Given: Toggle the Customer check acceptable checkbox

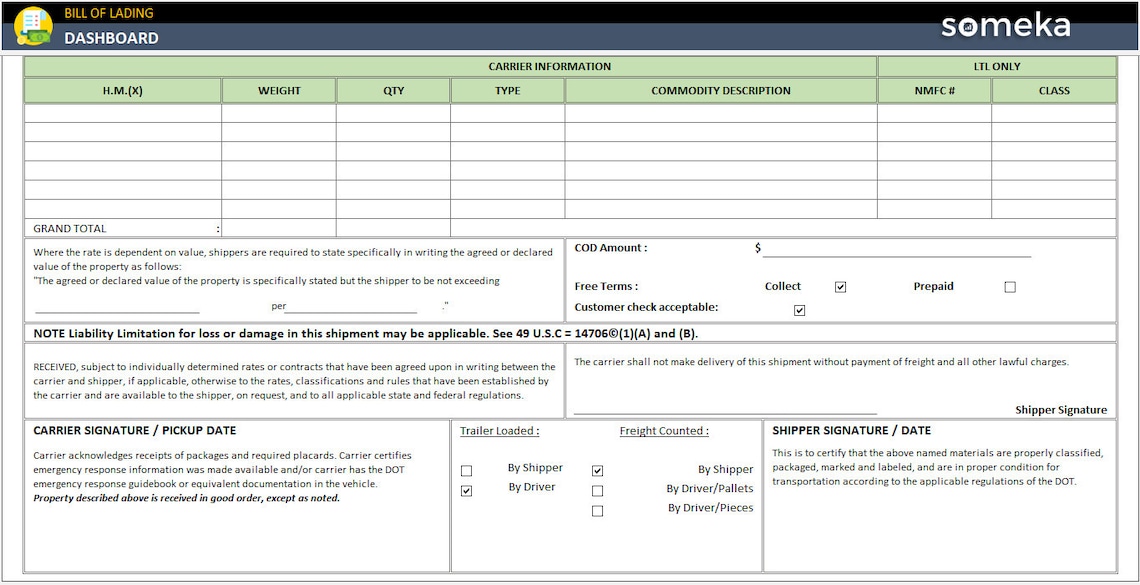Looking at the screenshot, I should [798, 309].
